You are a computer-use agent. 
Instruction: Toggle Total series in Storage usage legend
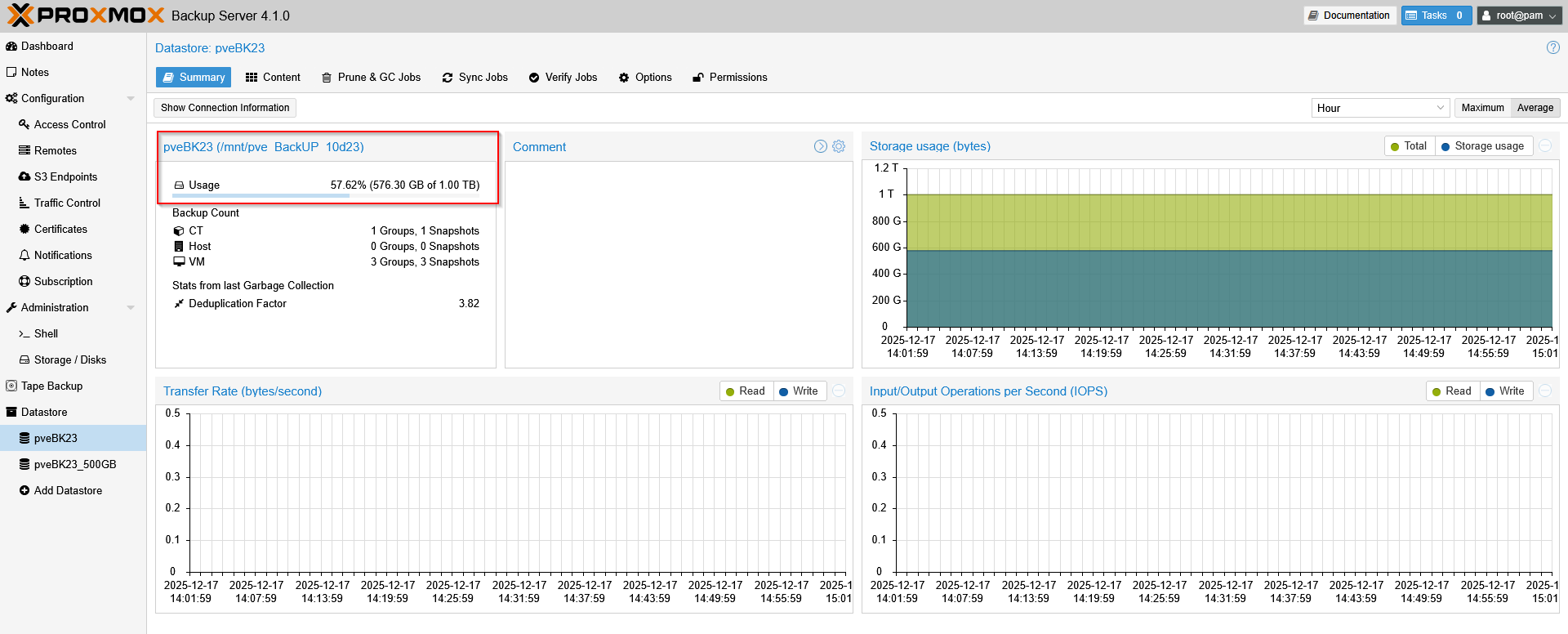(1409, 146)
